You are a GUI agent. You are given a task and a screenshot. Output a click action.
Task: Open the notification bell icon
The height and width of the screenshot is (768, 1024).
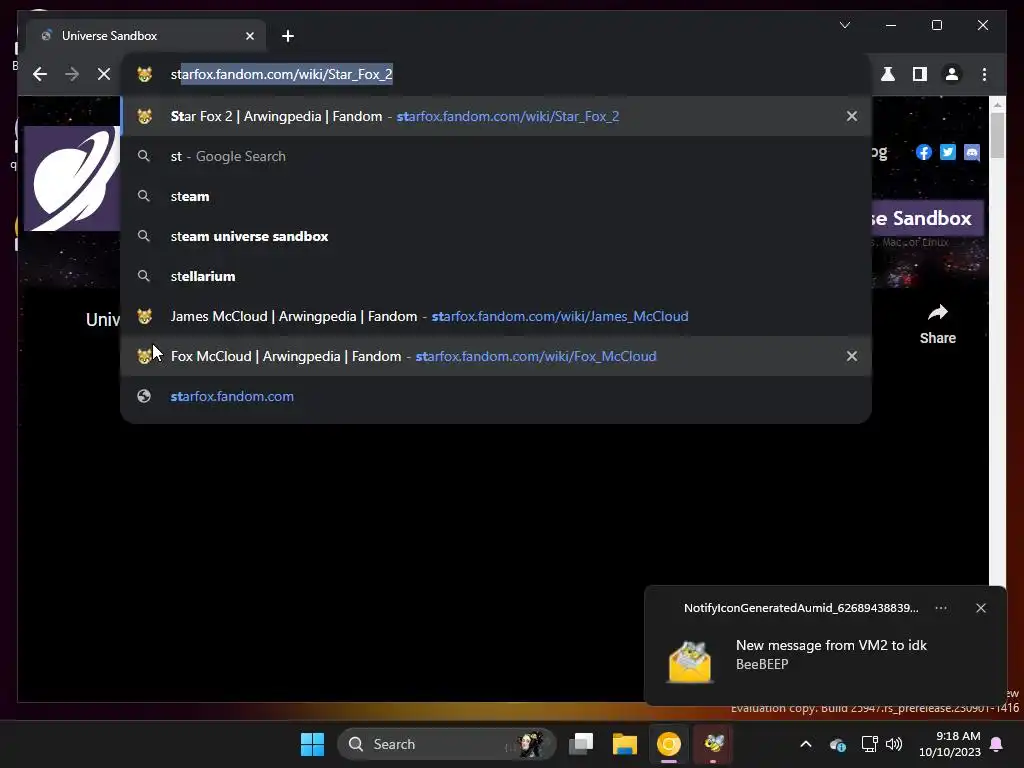pyautogui.click(x=997, y=744)
